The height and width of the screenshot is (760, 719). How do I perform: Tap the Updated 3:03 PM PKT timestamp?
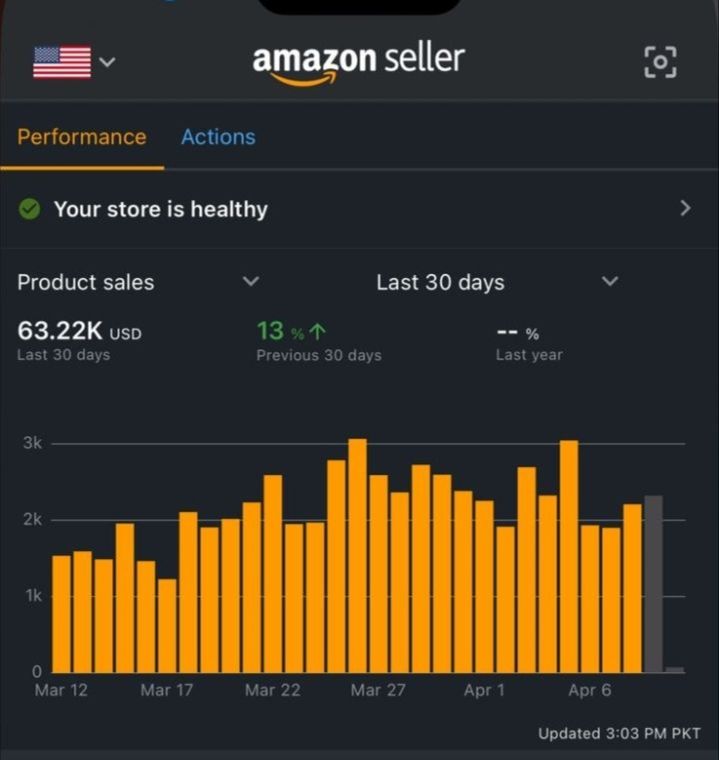click(x=619, y=734)
